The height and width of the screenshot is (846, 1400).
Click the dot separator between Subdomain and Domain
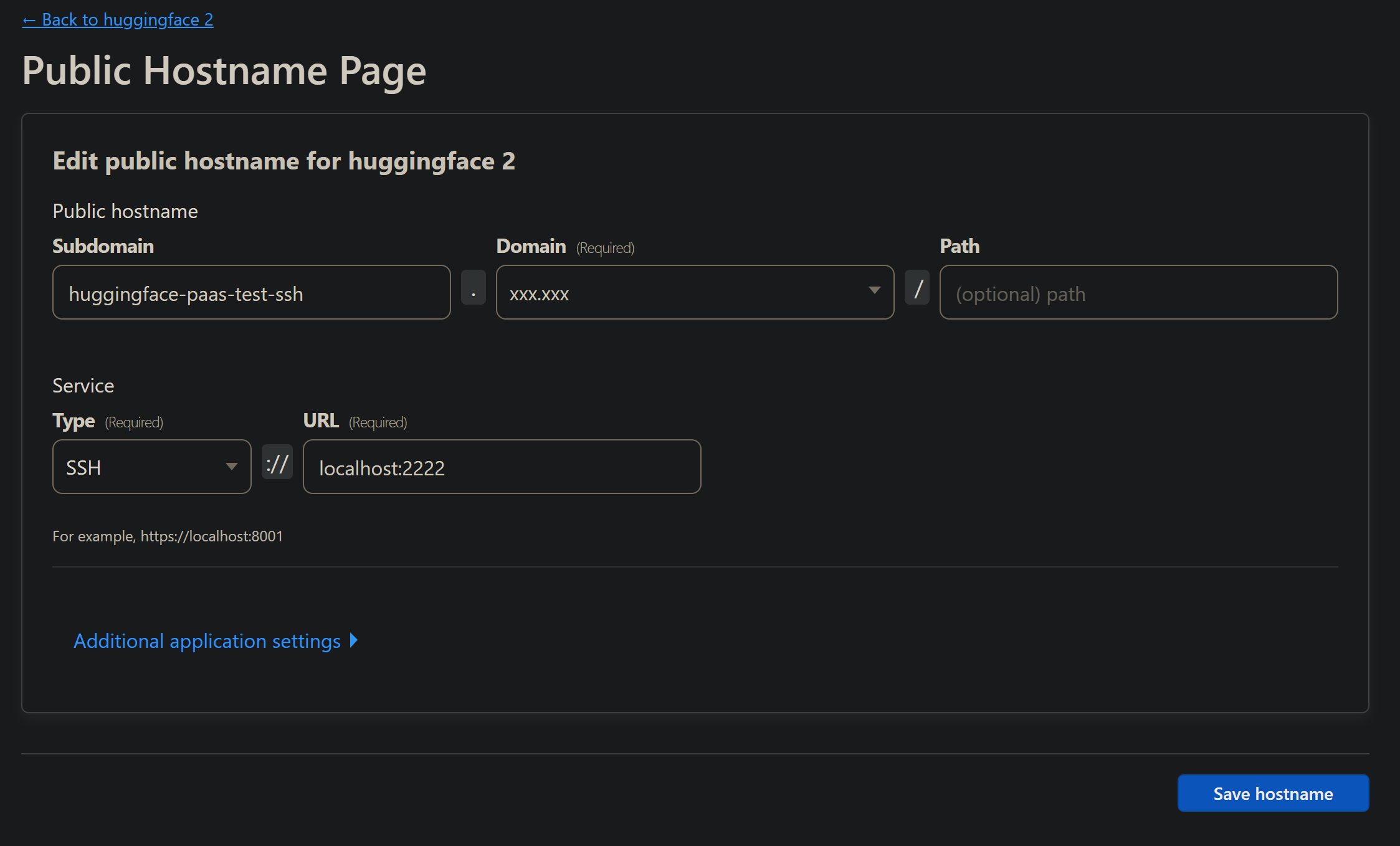(474, 288)
